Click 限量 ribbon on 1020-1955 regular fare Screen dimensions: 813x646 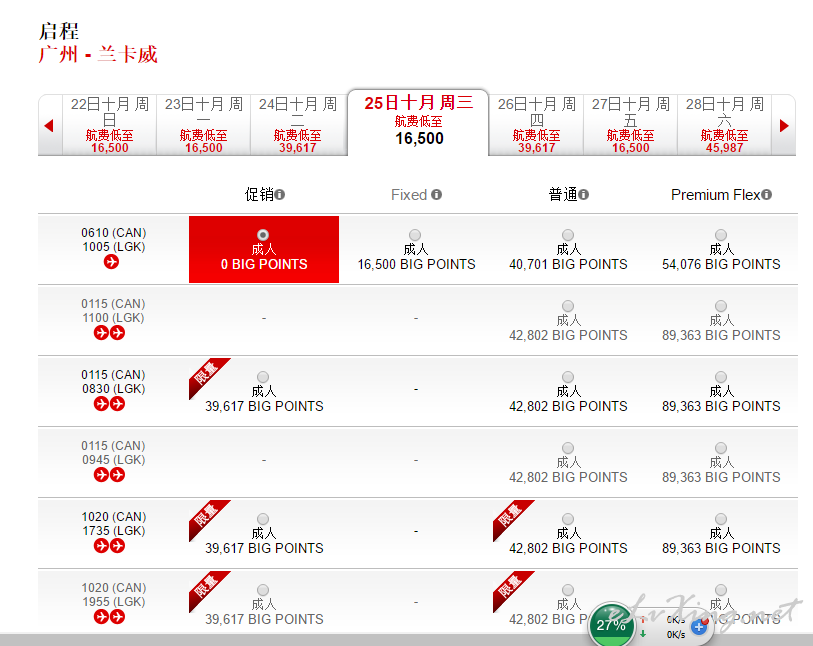coord(510,587)
